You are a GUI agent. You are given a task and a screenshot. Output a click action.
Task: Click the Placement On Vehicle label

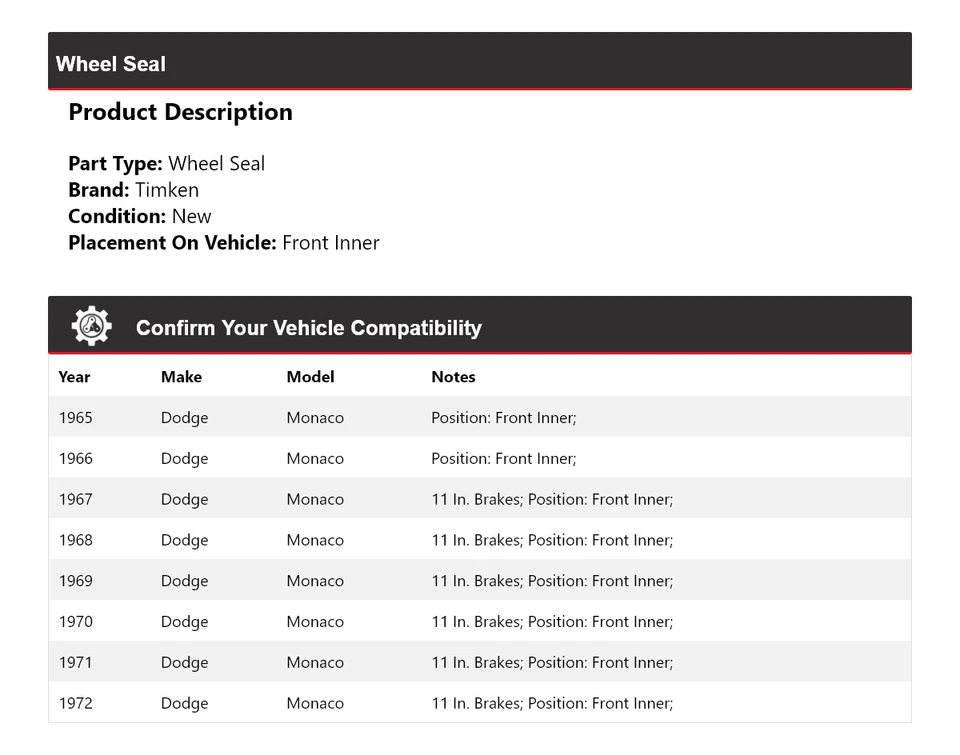(x=172, y=242)
